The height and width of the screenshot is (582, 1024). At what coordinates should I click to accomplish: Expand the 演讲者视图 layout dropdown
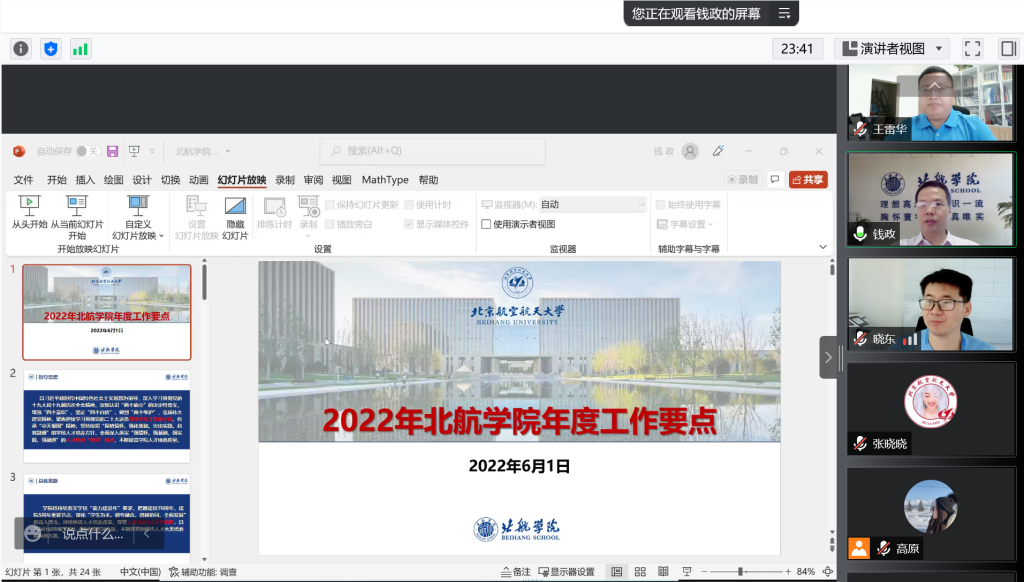(x=893, y=48)
